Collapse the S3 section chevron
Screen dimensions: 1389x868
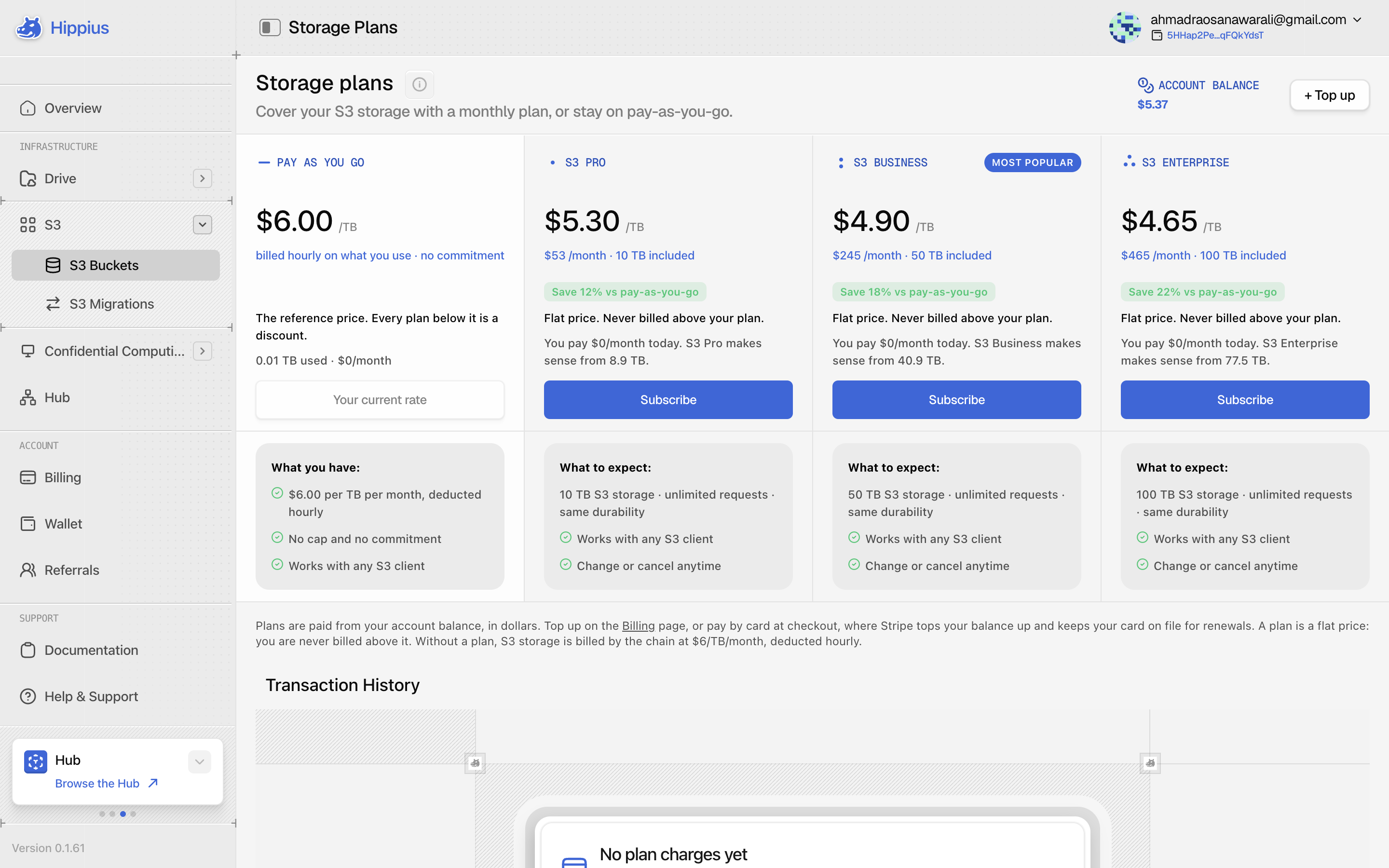(202, 224)
